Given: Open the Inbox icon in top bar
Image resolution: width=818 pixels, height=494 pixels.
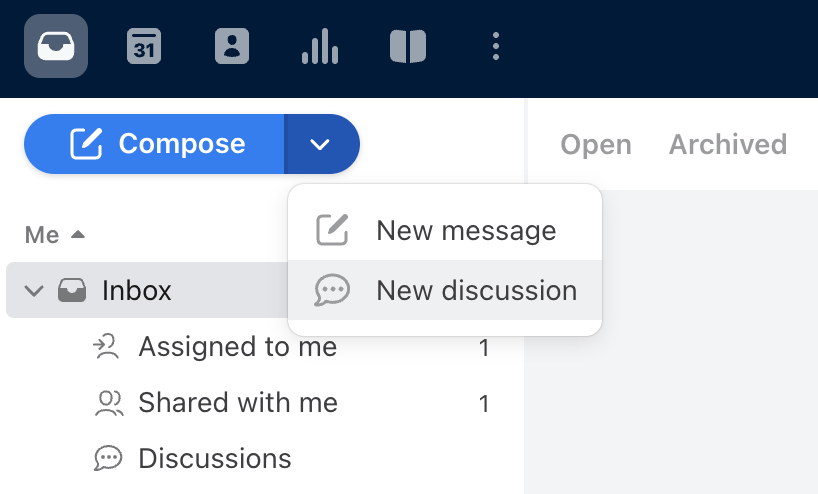Looking at the screenshot, I should click(56, 46).
